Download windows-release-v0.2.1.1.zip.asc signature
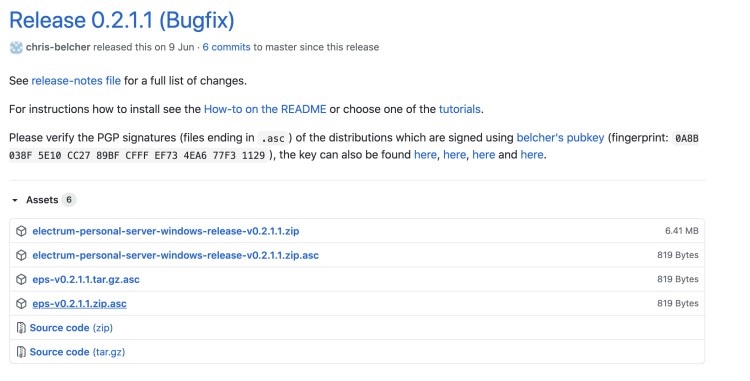Screen dimensions: 750x381 pyautogui.click(x=176, y=255)
